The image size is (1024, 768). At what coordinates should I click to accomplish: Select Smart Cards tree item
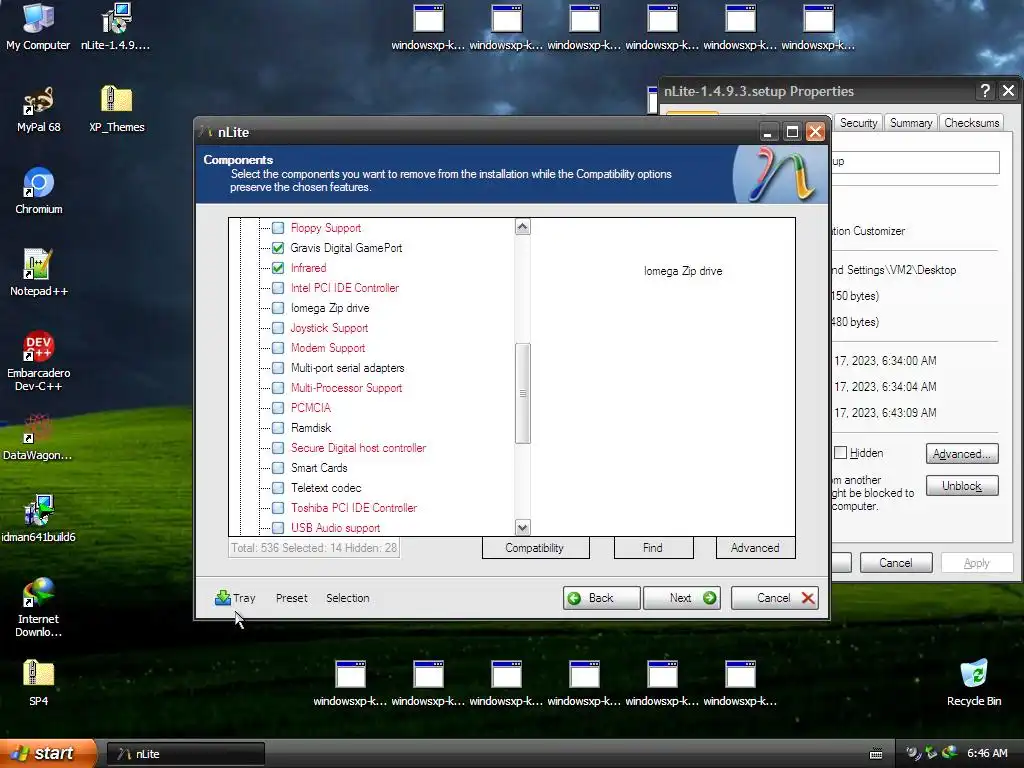click(319, 468)
